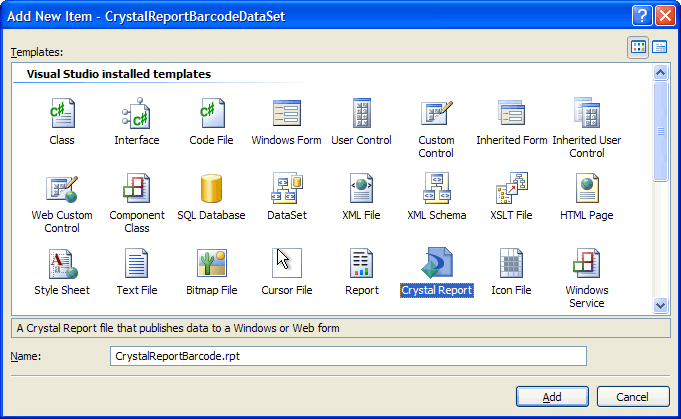Select the Windows Service template icon
The width and height of the screenshot is (681, 419).
click(x=587, y=264)
